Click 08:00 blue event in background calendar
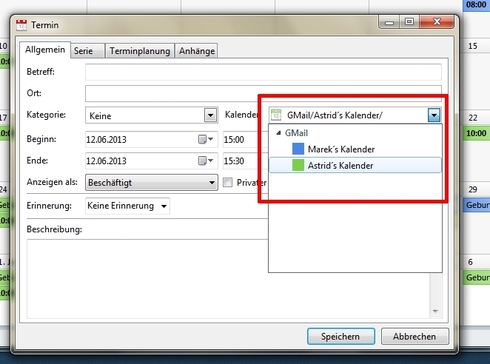This screenshot has height=364, width=490. [476, 5]
